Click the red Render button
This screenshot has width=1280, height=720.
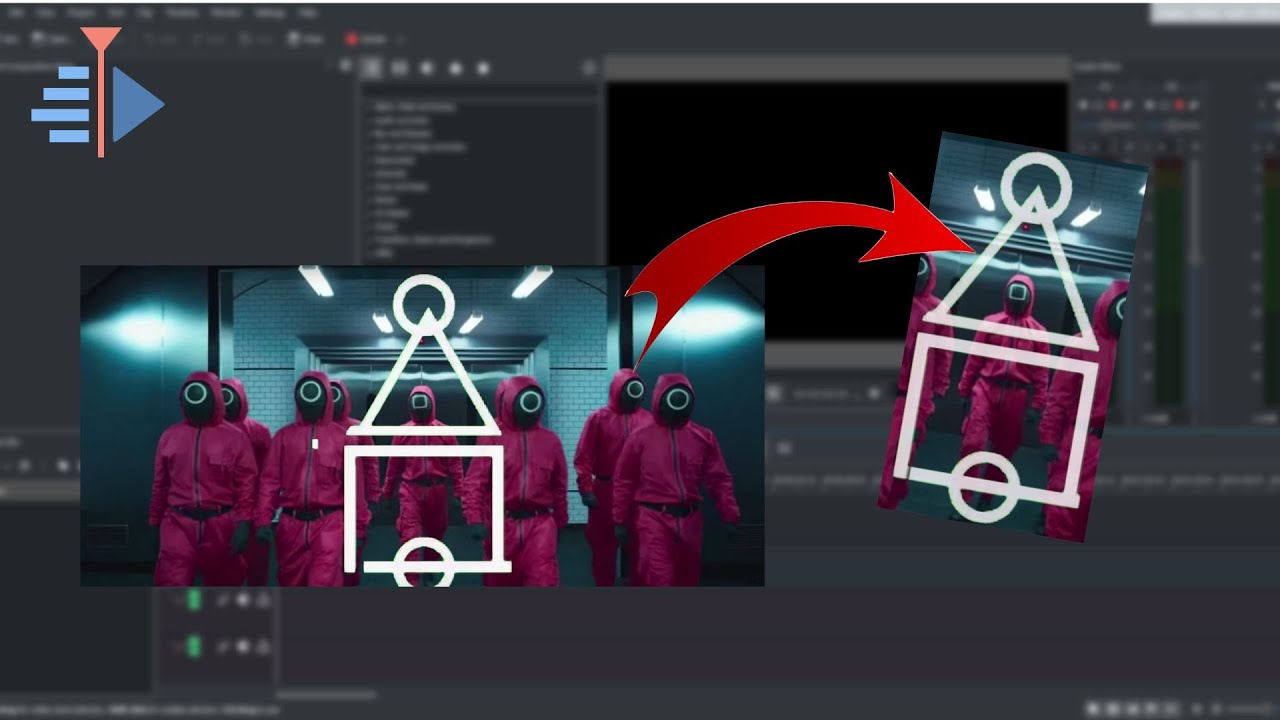(x=365, y=39)
